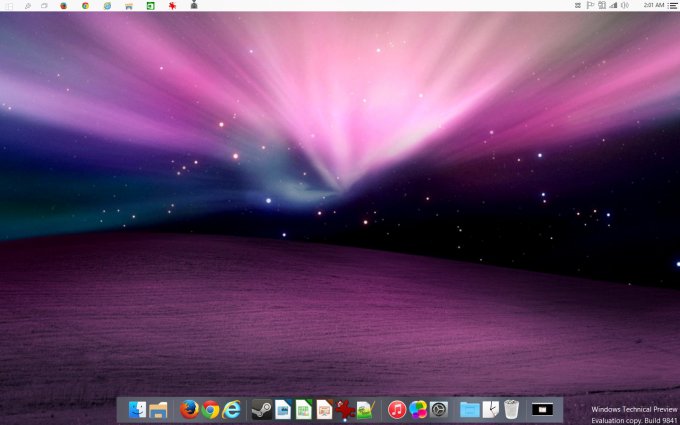Image resolution: width=680 pixels, height=425 pixels.
Task: Open the Recycle Bin trash can
Action: coord(512,409)
